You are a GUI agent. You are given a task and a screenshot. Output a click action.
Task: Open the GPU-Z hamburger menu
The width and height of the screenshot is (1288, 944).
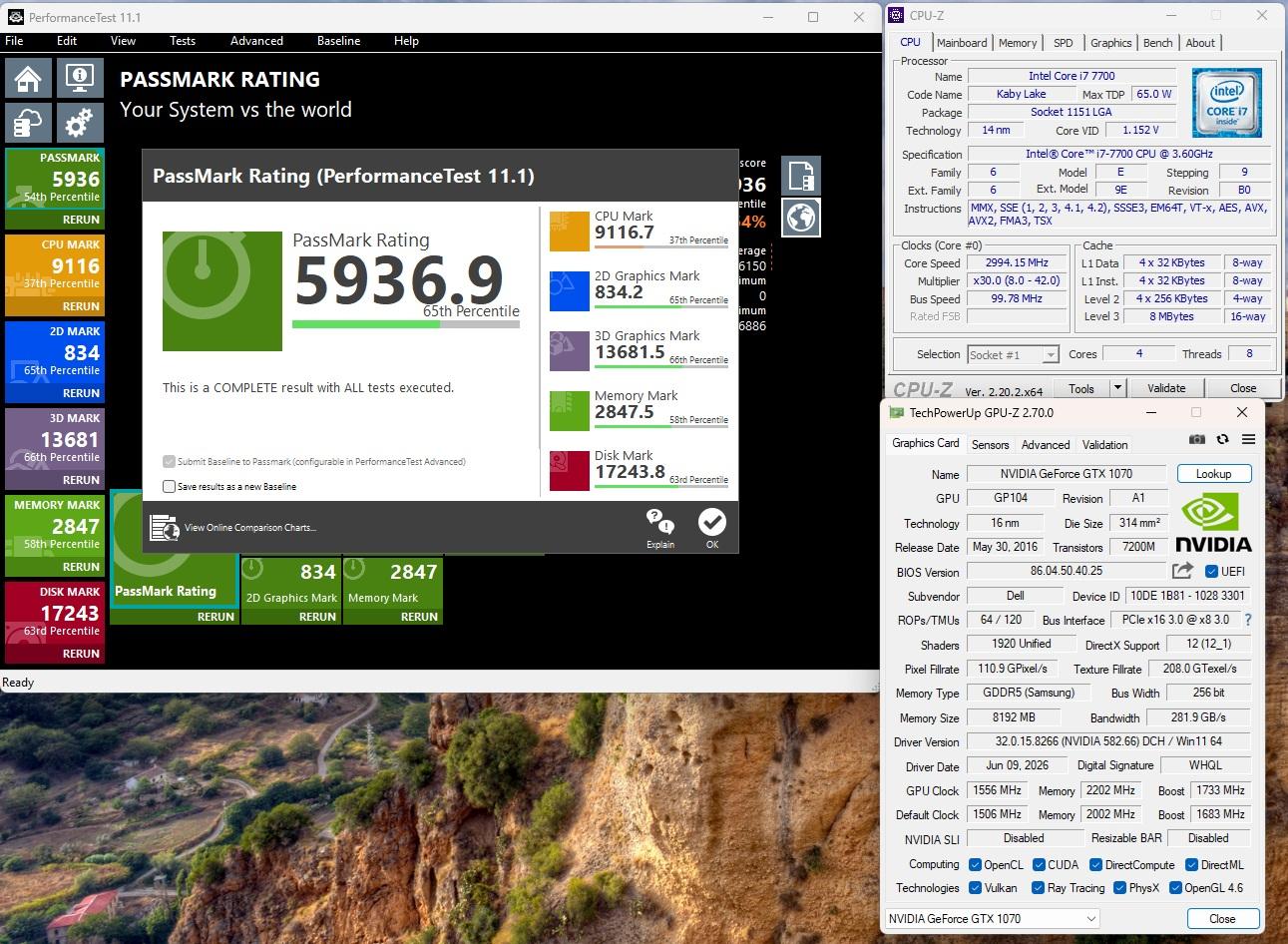pyautogui.click(x=1248, y=439)
